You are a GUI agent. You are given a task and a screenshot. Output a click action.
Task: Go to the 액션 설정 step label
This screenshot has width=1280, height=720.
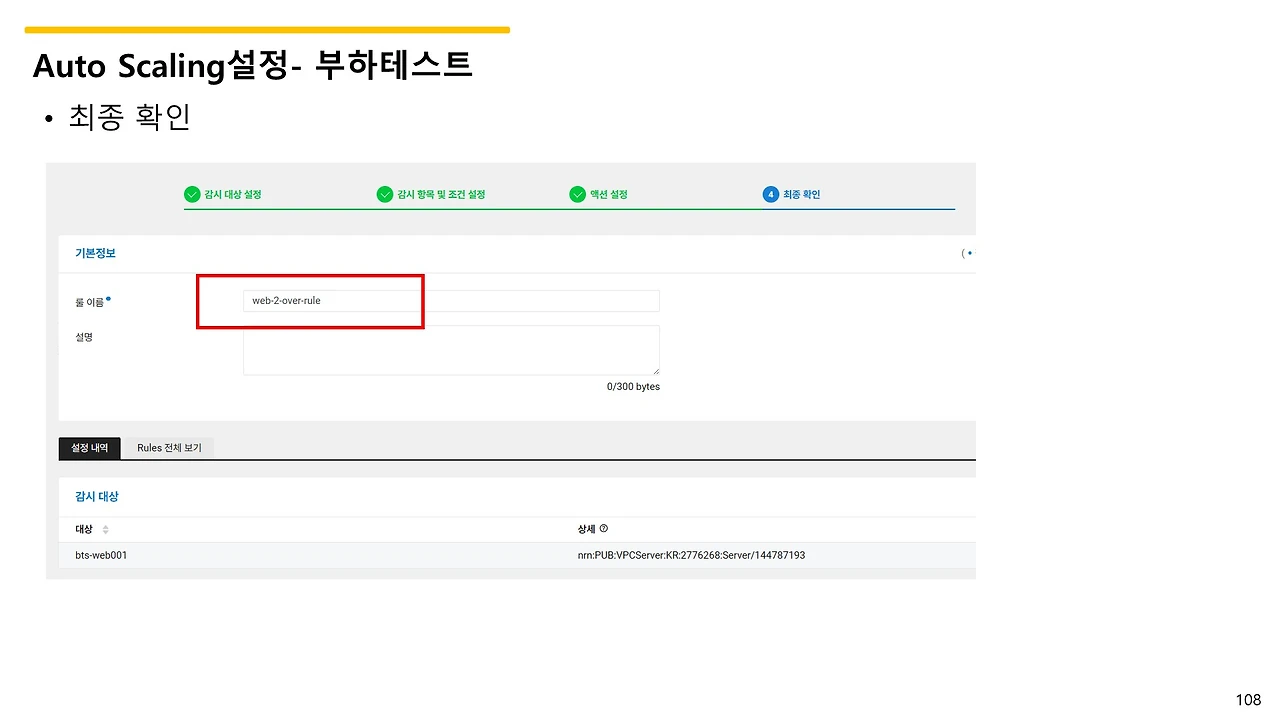coord(608,194)
